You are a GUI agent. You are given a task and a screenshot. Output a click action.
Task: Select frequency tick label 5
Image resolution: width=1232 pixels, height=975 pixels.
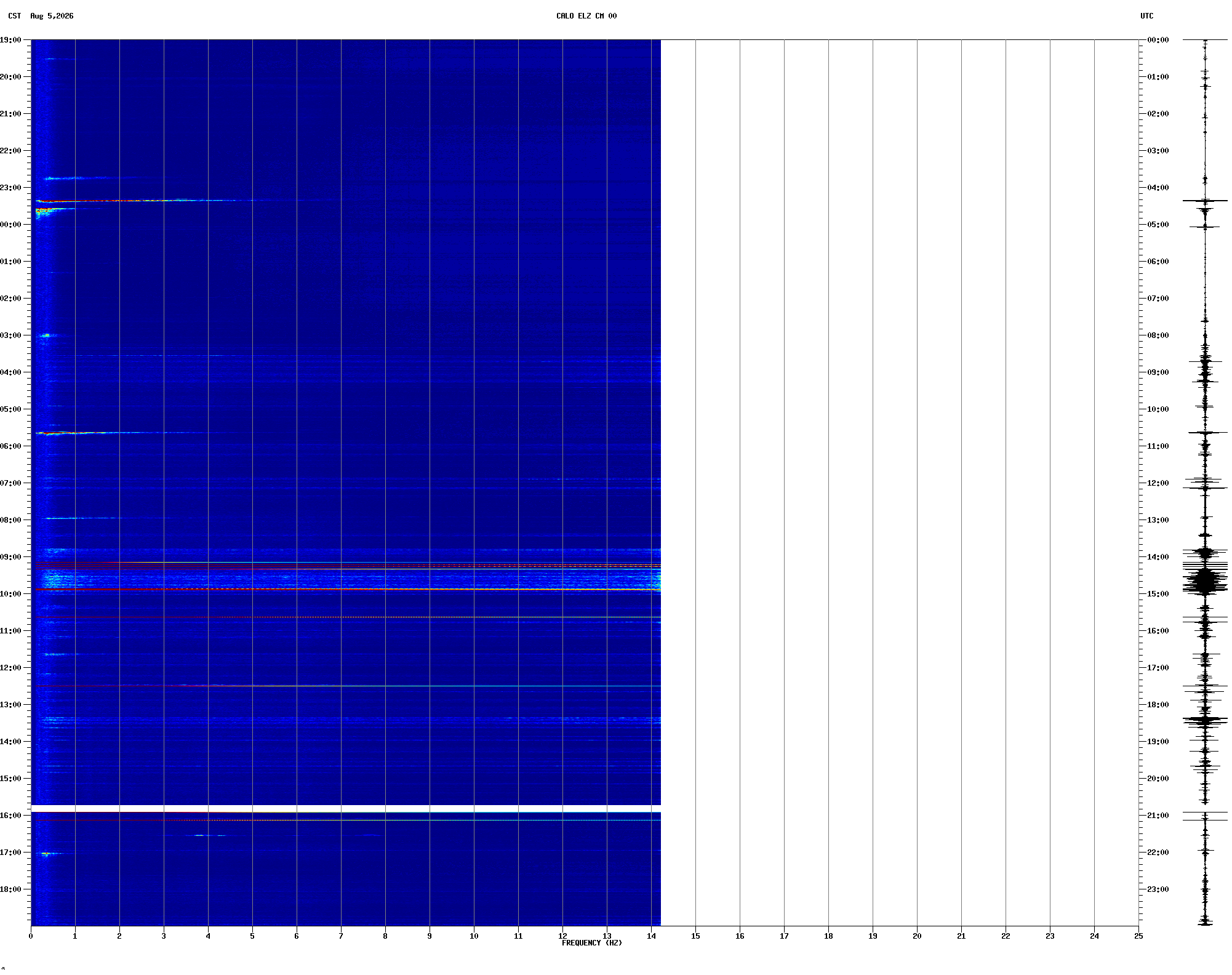pyautogui.click(x=252, y=936)
